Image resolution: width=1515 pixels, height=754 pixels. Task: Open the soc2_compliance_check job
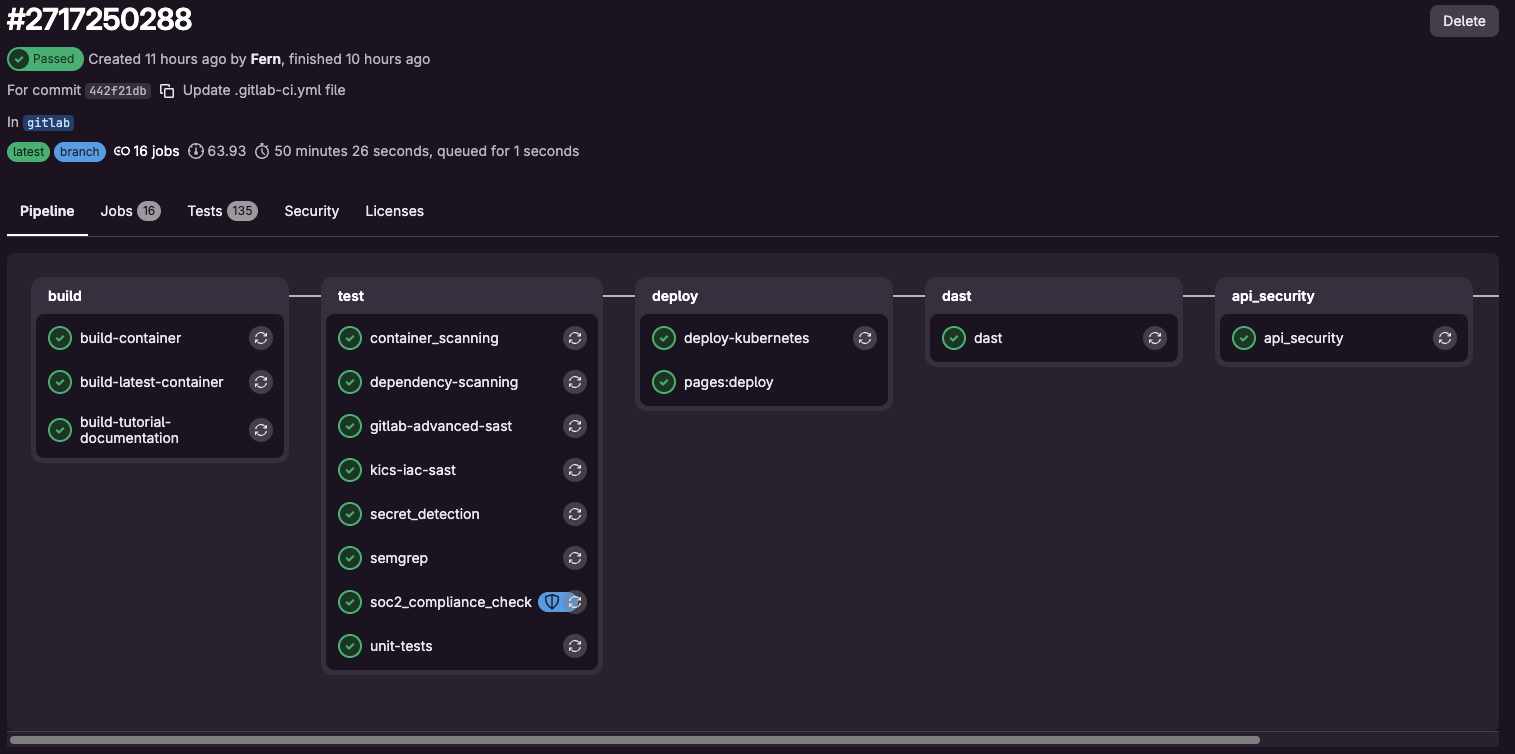[x=451, y=602]
